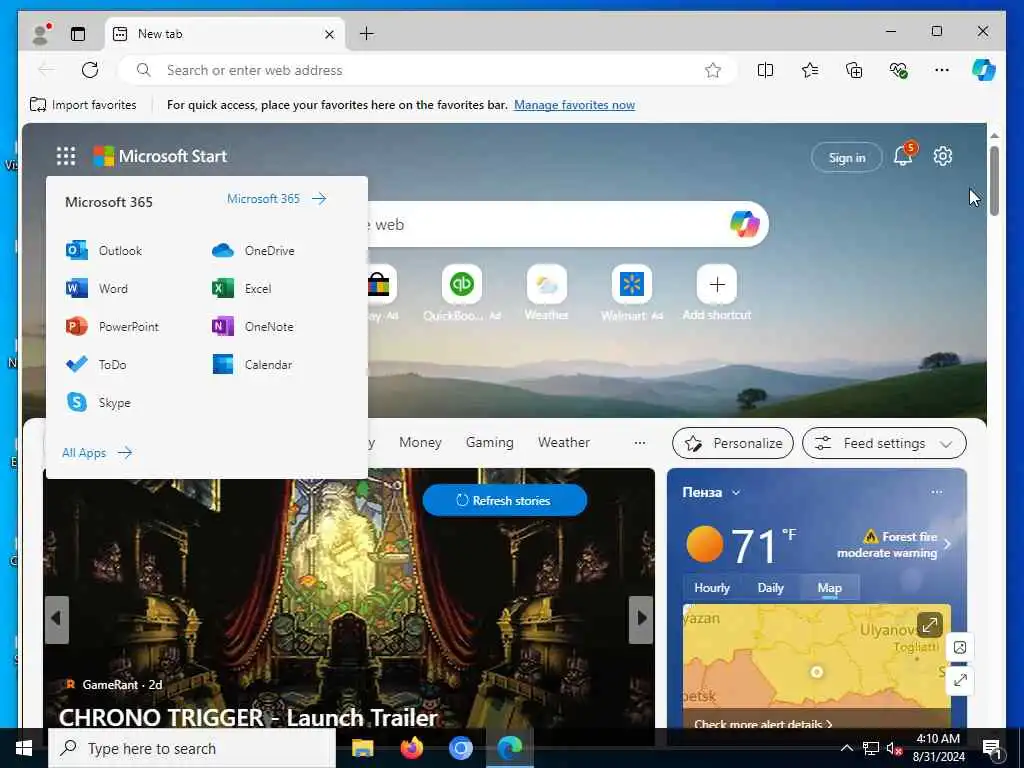Open the Action Center notifications
1024x768 pixels.
[x=993, y=750]
